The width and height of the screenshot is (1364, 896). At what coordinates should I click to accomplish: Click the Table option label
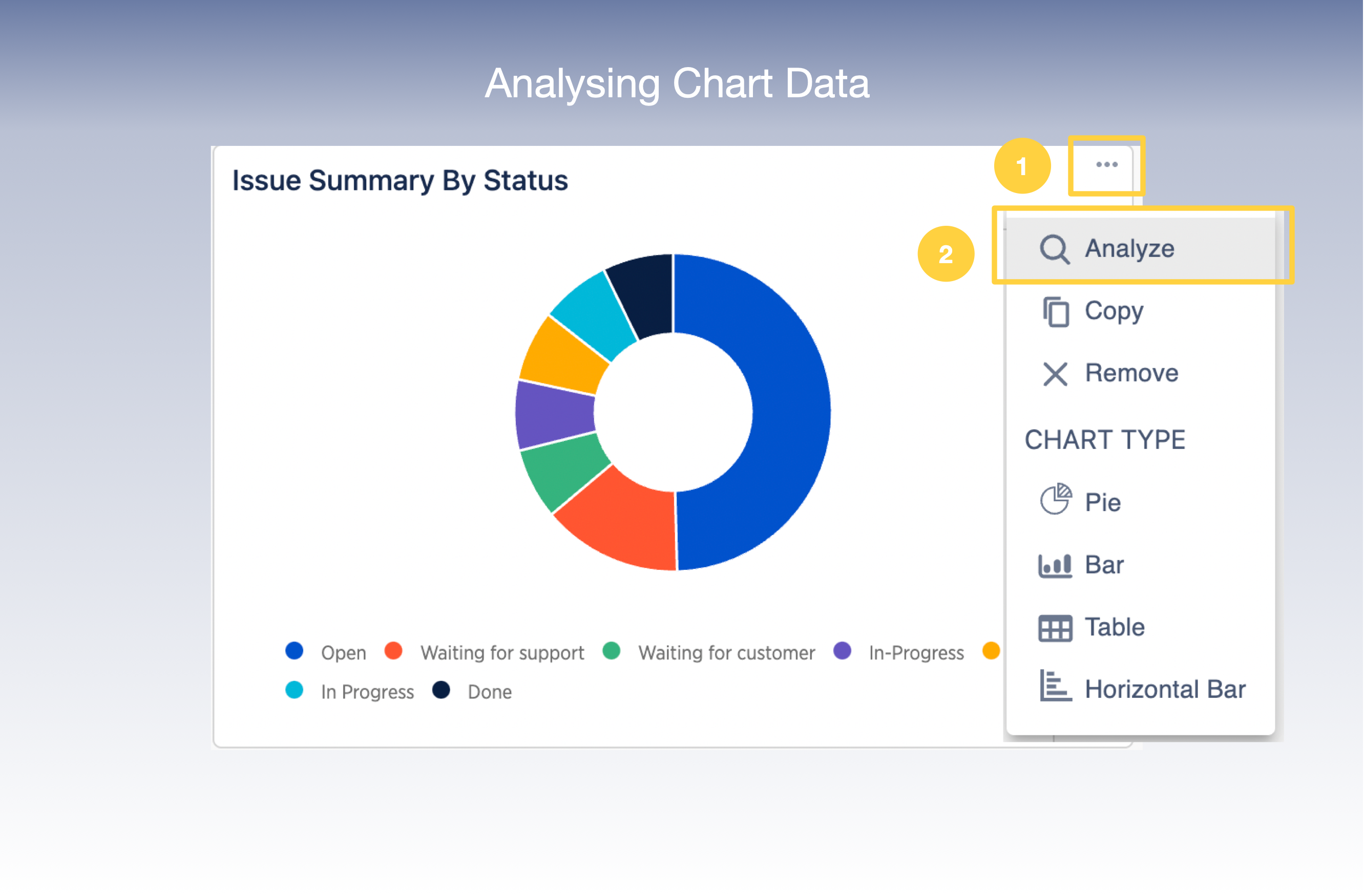tap(1114, 627)
